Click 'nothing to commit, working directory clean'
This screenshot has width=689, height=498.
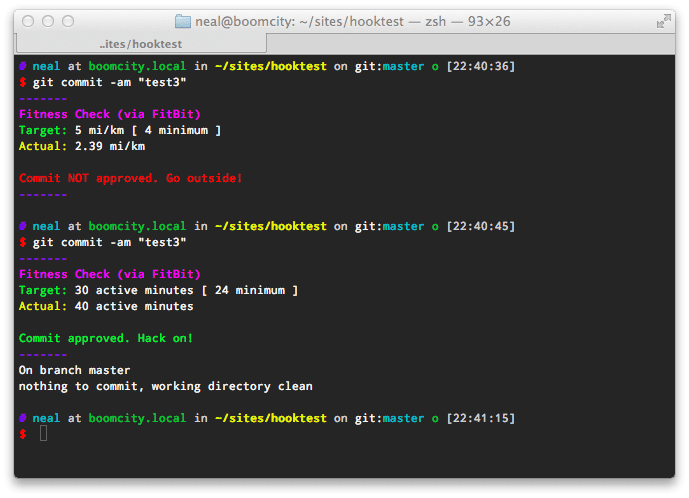click(166, 386)
